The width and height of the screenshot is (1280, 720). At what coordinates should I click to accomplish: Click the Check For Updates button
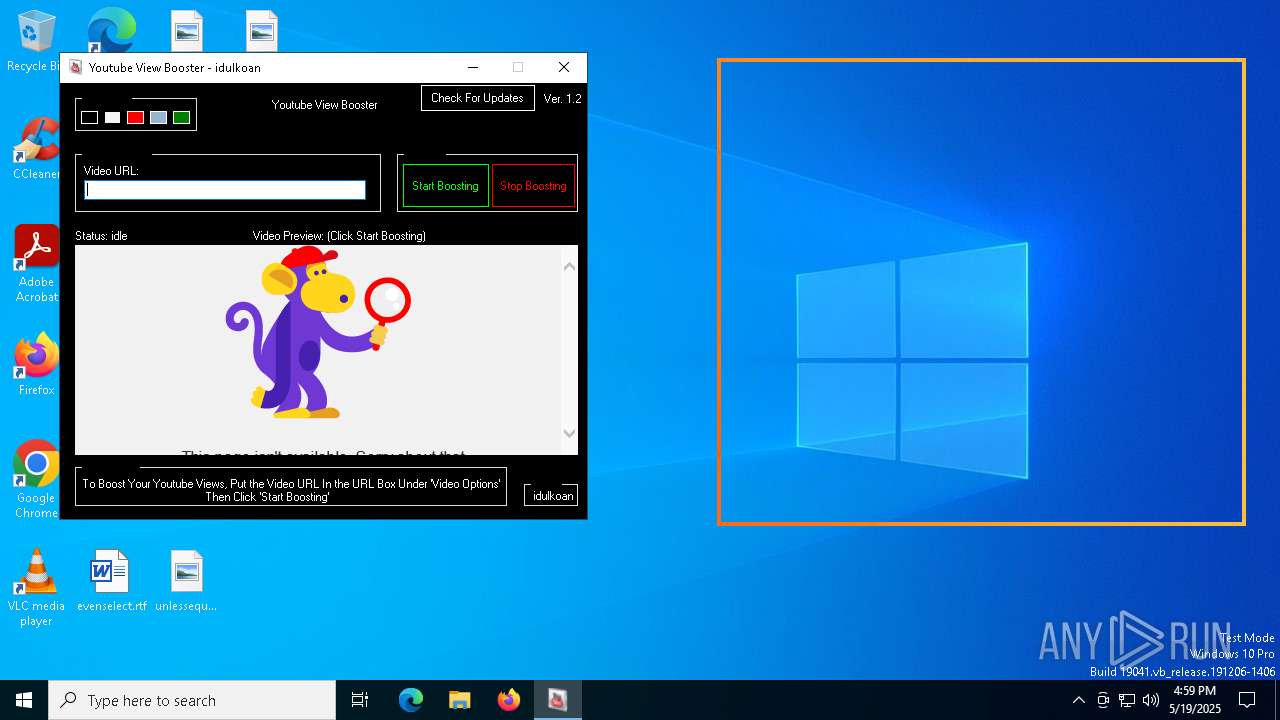(477, 98)
